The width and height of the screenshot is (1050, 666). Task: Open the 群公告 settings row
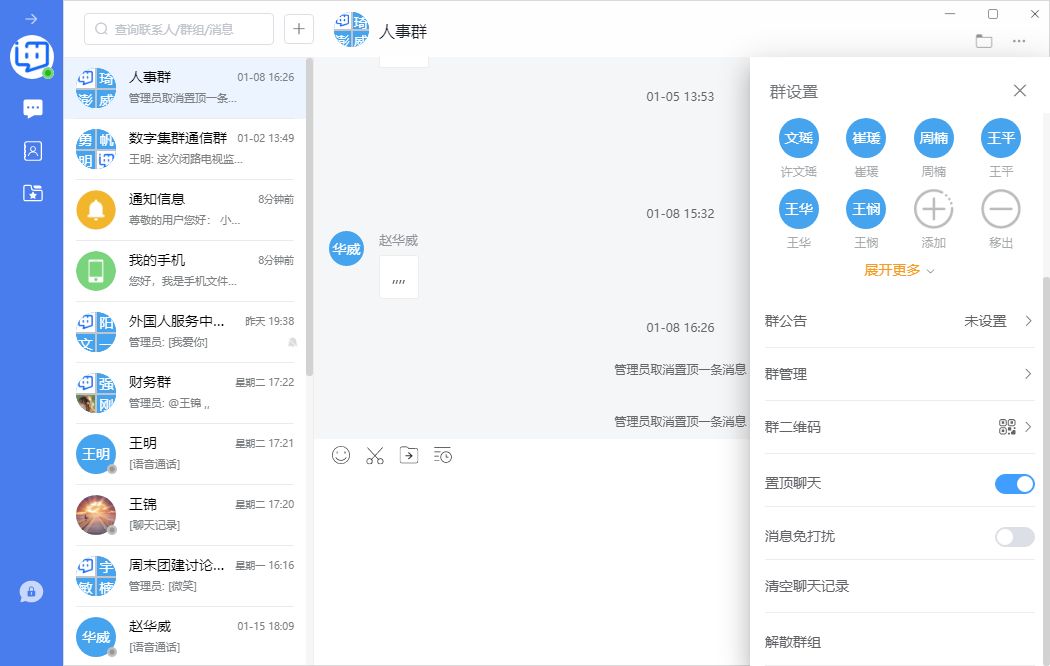898,321
